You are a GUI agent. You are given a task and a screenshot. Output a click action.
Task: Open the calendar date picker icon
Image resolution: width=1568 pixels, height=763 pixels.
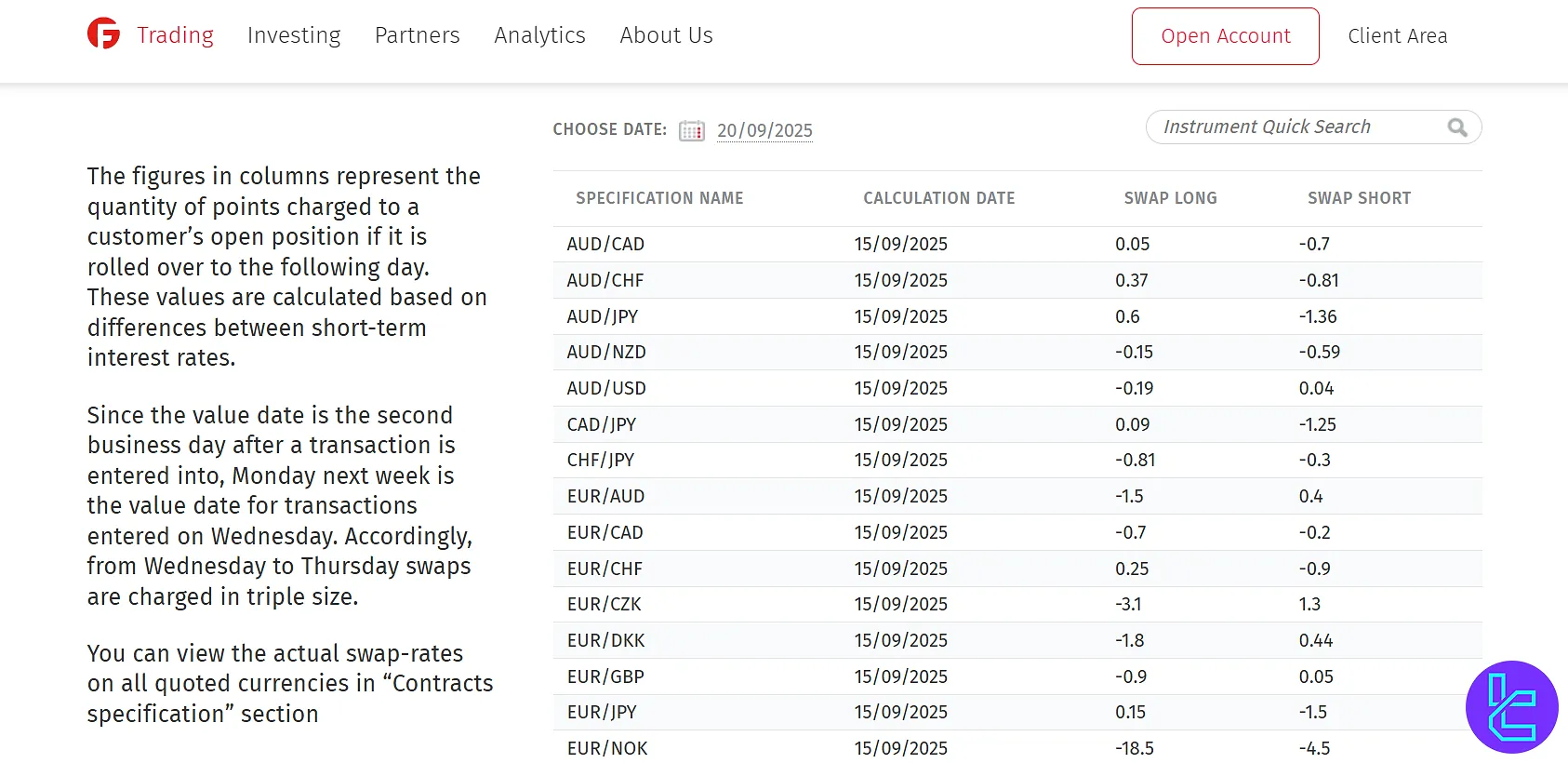coord(691,130)
